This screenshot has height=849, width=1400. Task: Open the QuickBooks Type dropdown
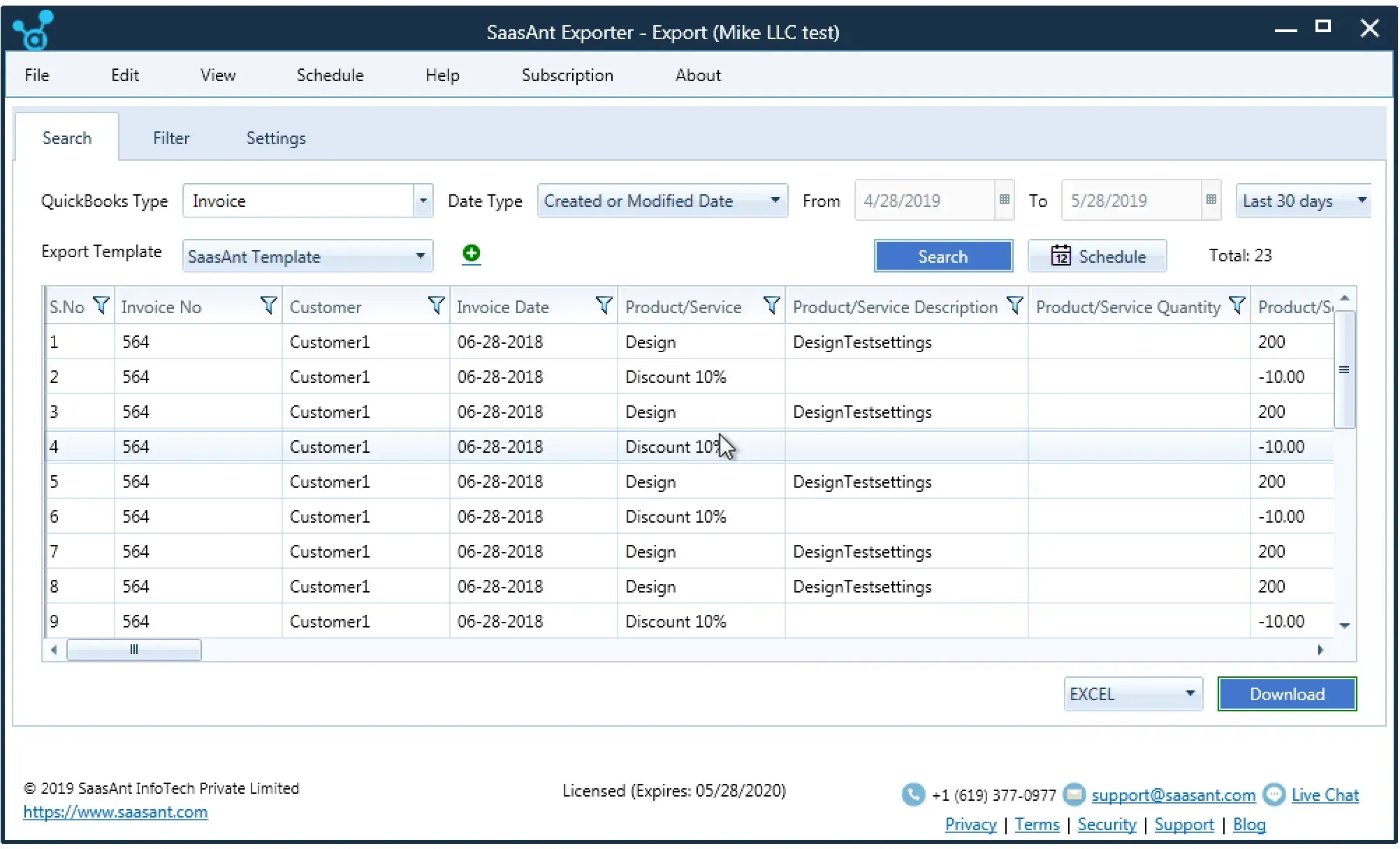point(423,201)
